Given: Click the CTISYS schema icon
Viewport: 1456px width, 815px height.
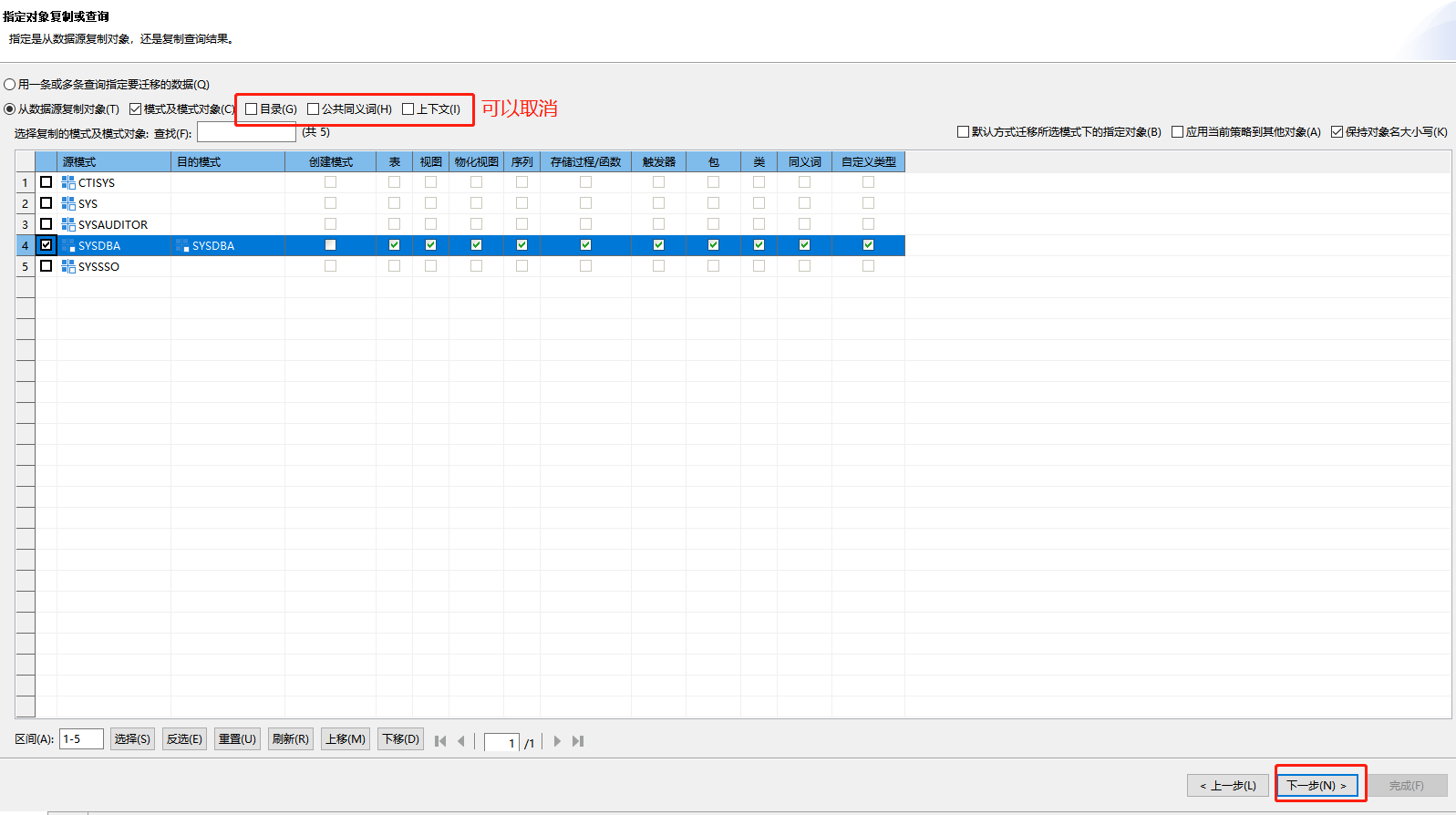Looking at the screenshot, I should tap(68, 182).
